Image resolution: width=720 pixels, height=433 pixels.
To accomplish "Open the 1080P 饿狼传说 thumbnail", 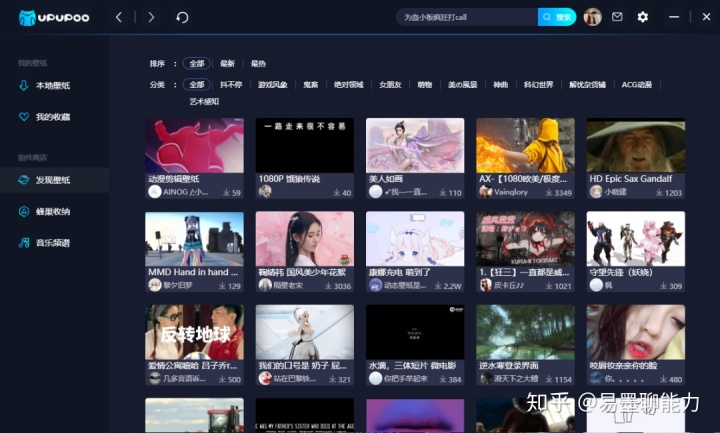I will pyautogui.click(x=304, y=146).
